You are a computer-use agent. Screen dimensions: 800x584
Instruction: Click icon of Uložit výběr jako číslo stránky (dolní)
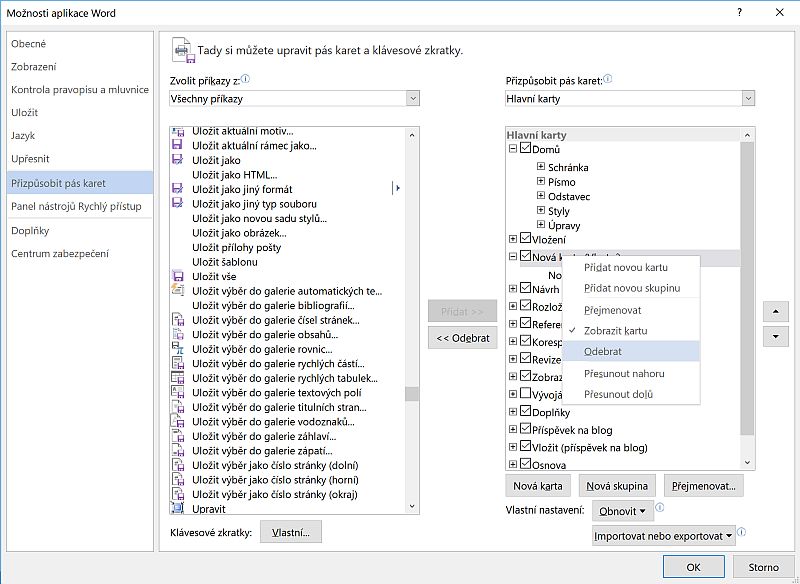tap(178, 465)
